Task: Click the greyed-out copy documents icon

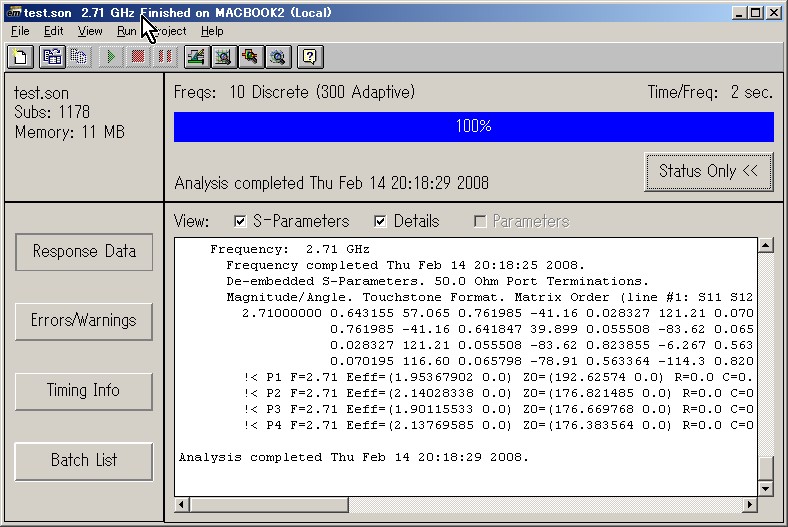Action: (x=79, y=56)
